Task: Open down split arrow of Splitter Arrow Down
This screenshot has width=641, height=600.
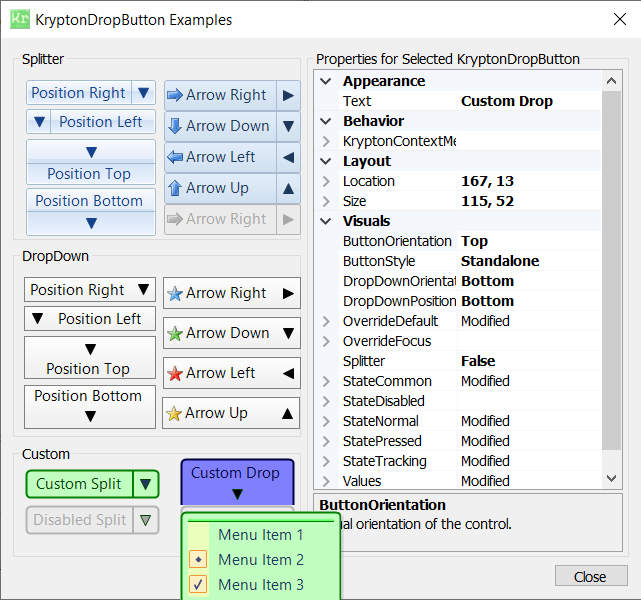Action: click(289, 126)
